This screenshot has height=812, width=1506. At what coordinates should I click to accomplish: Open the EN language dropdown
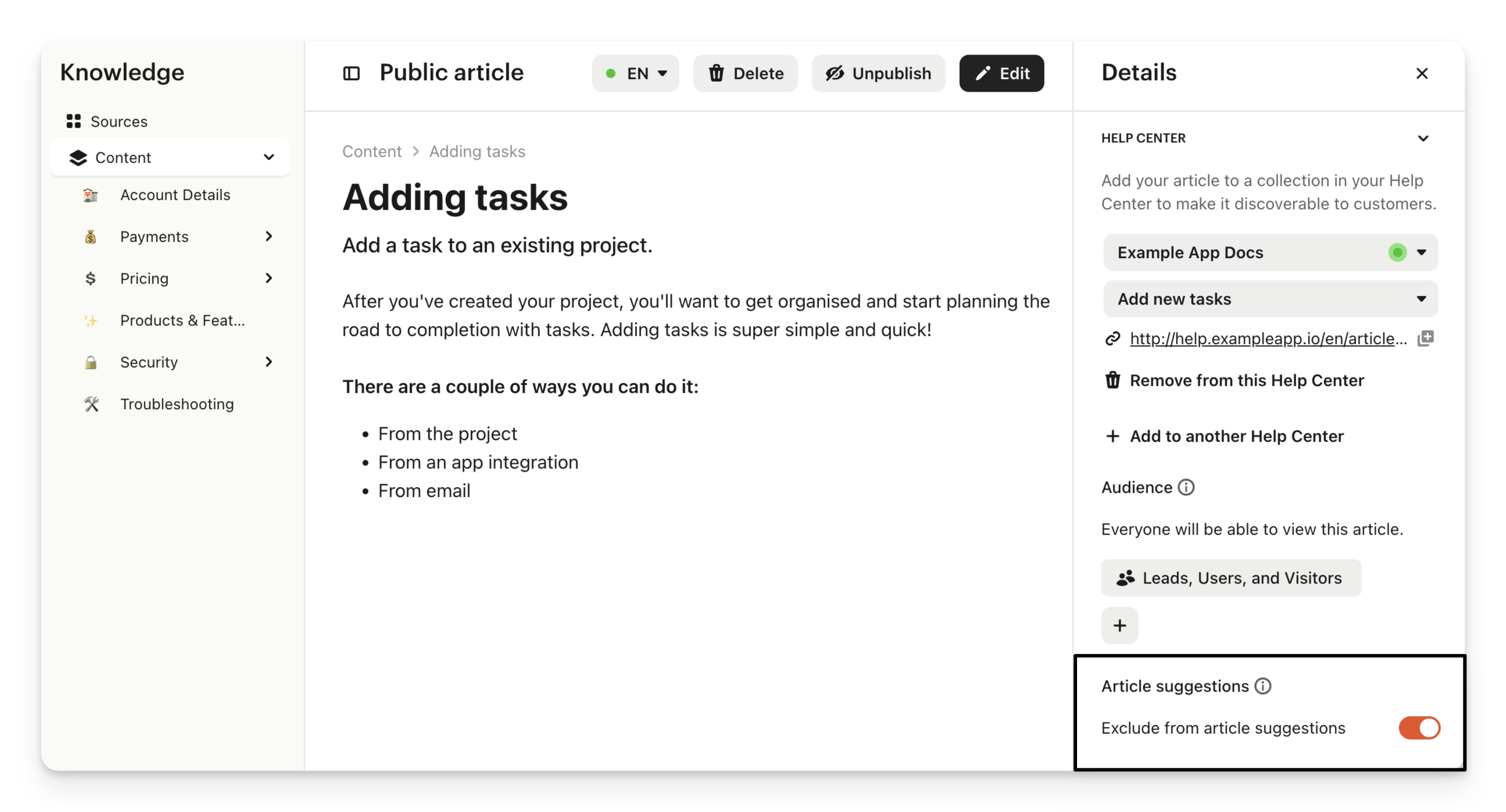[635, 74]
